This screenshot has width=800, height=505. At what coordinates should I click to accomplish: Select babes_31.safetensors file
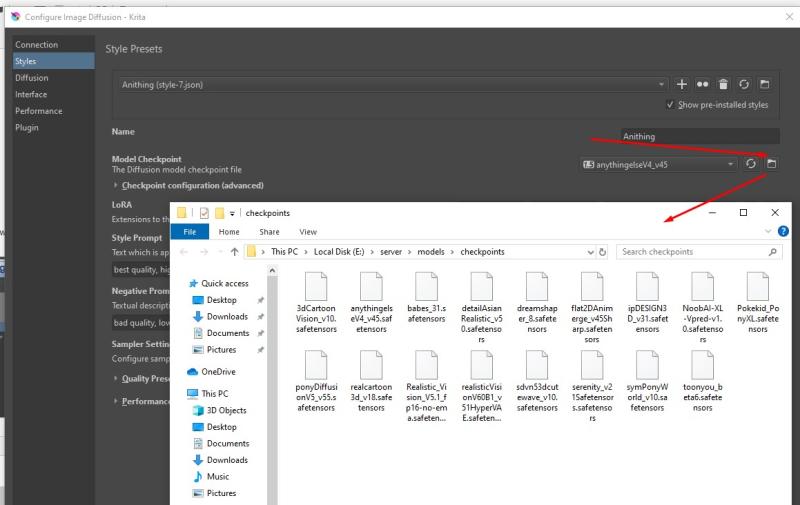tap(427, 298)
